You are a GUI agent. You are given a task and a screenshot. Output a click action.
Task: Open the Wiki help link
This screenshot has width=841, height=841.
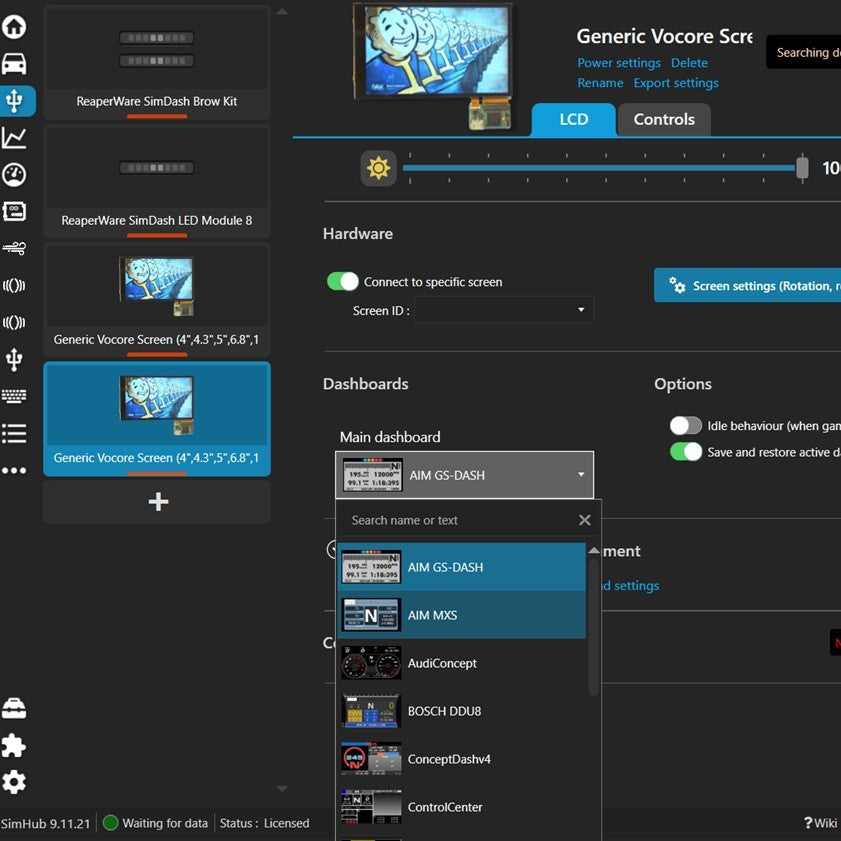coord(821,823)
